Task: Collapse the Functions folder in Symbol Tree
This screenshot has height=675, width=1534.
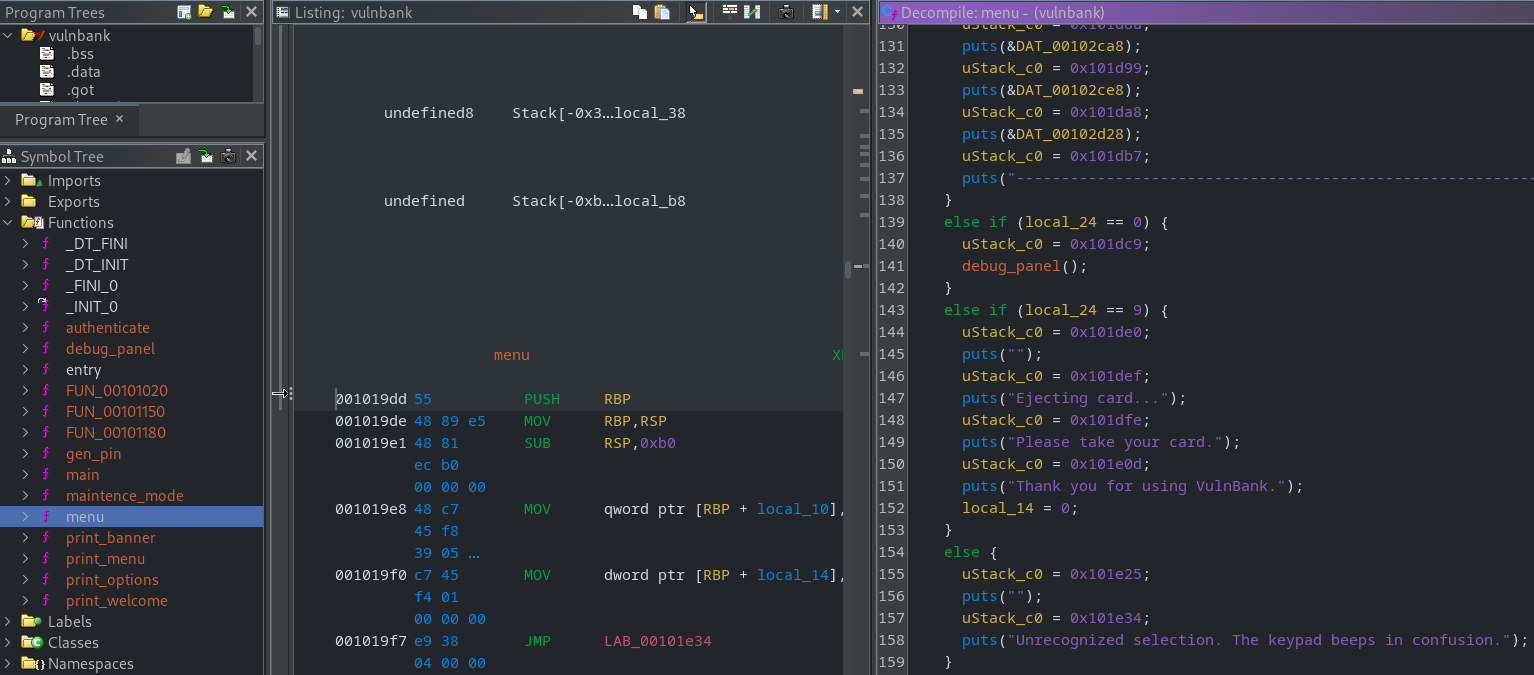Action: tap(10, 222)
